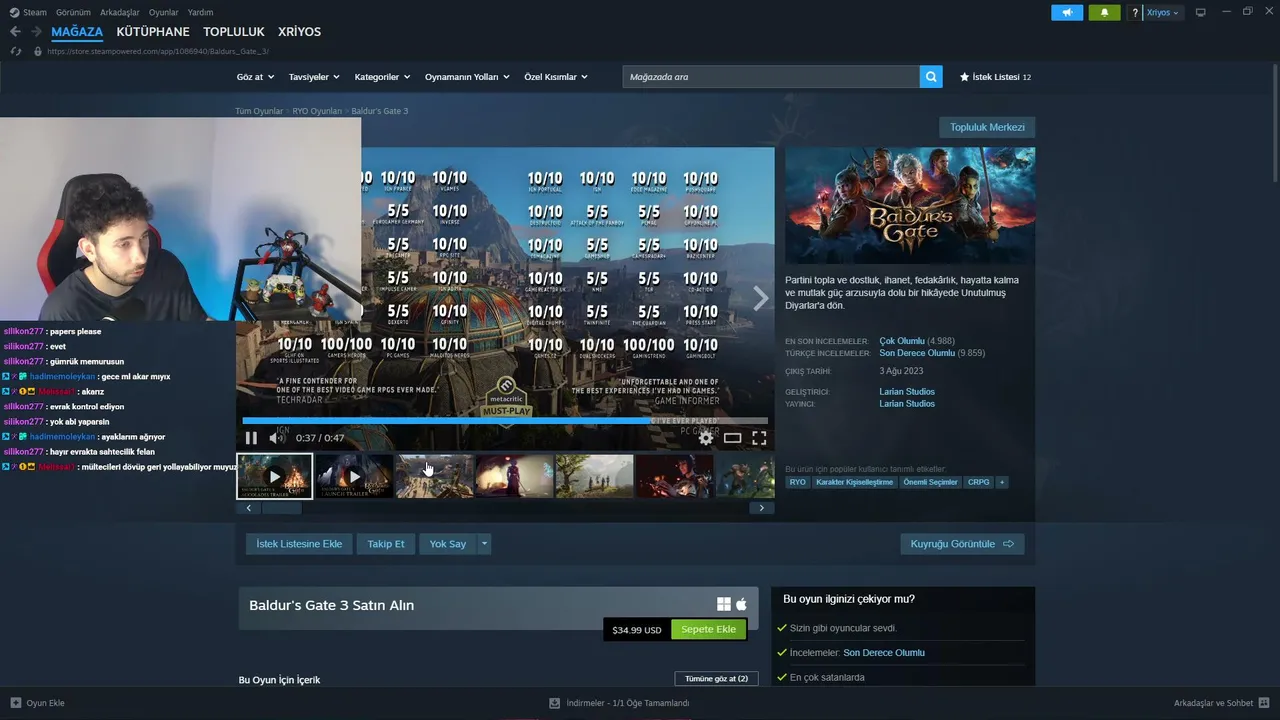Click the downloads status icon
The width and height of the screenshot is (1280, 720).
(x=554, y=703)
